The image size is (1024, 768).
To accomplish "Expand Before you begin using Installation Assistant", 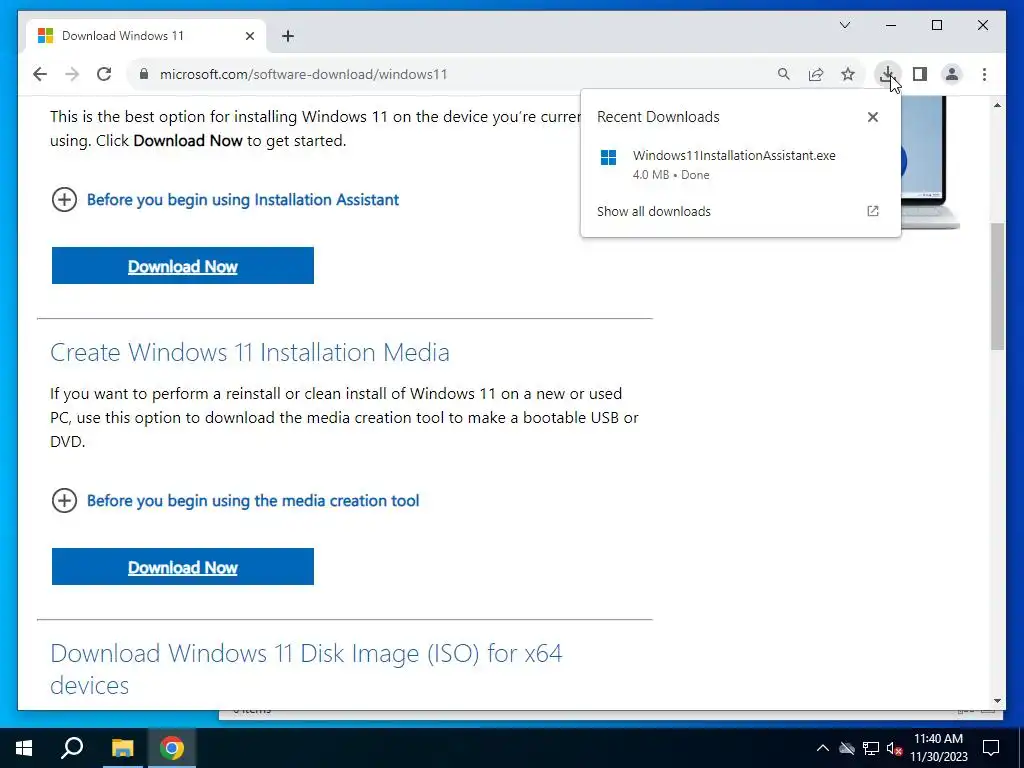I will (x=225, y=200).
